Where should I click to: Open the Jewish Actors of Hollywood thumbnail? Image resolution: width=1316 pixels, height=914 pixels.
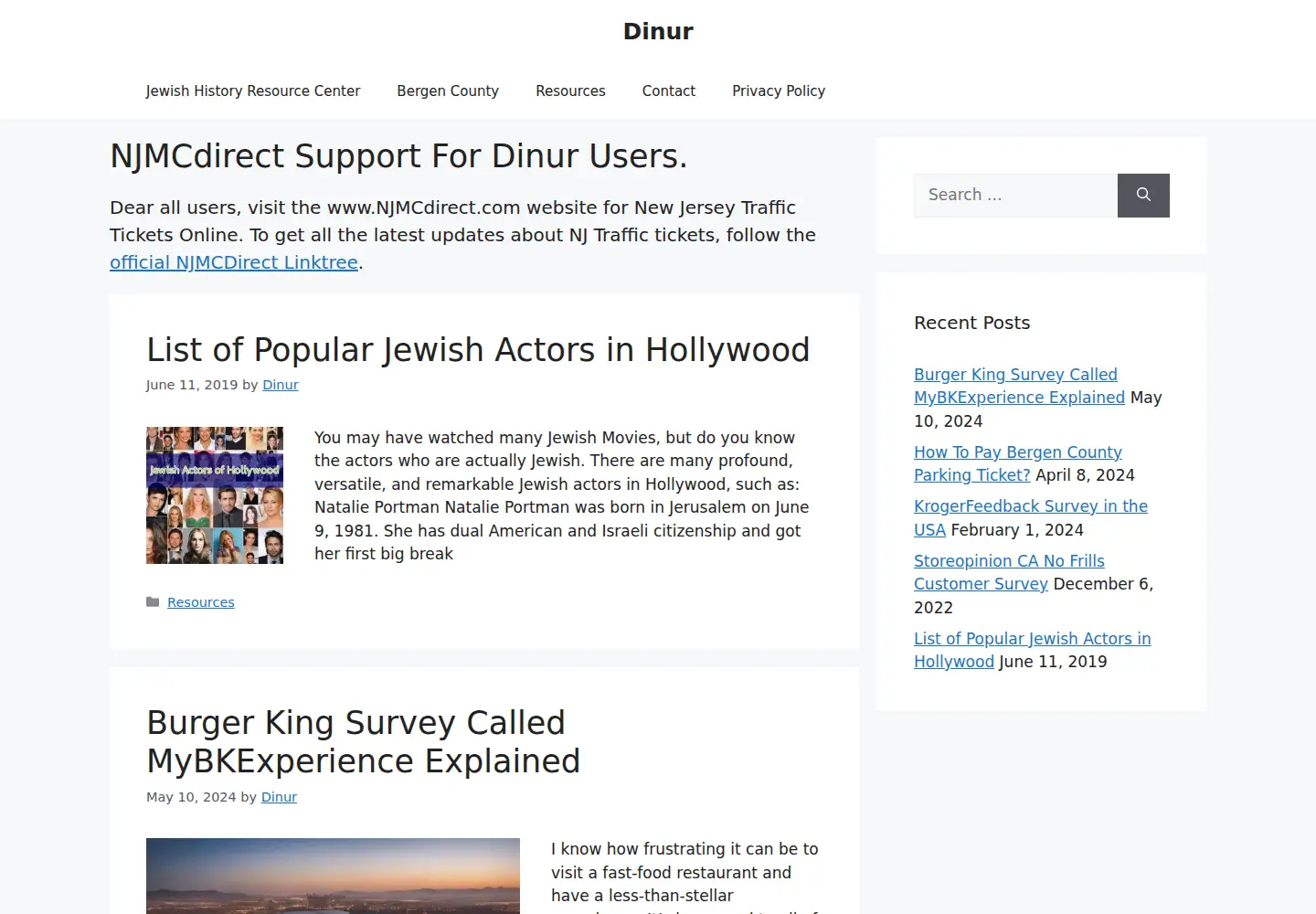[x=215, y=495]
